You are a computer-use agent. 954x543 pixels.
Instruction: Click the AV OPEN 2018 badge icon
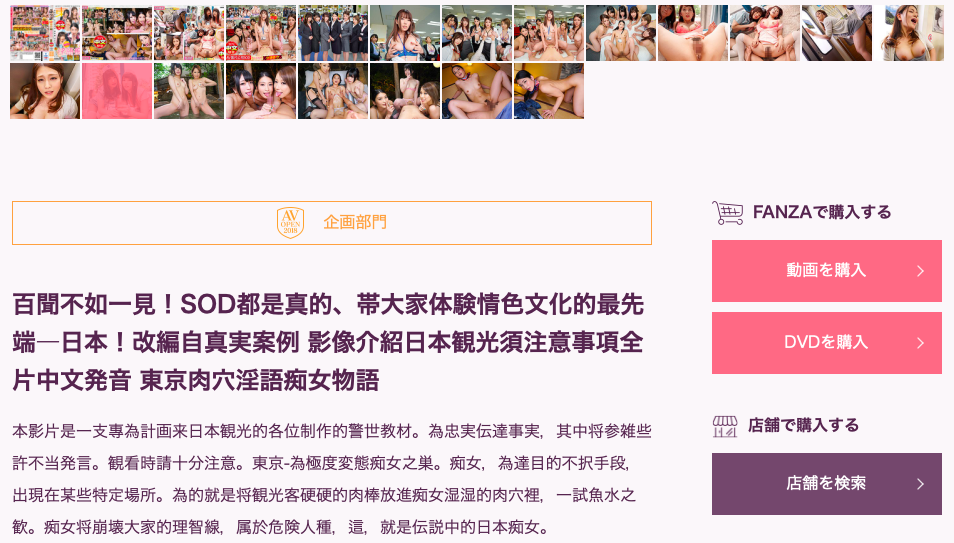click(x=290, y=222)
